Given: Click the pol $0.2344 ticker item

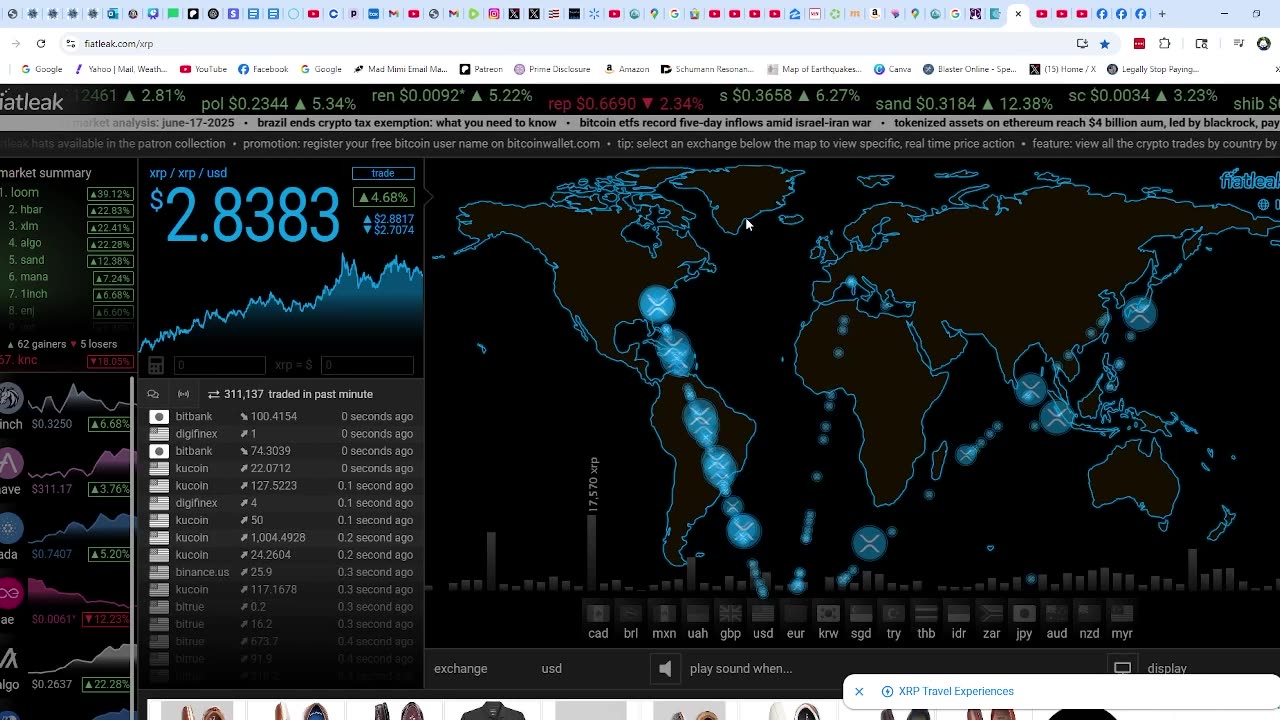Looking at the screenshot, I should 278,104.
